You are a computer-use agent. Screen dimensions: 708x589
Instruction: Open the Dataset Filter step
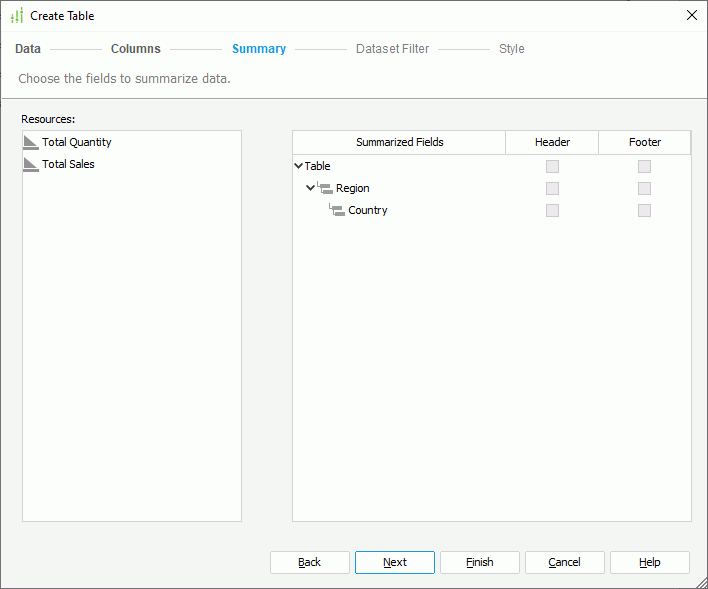click(392, 49)
